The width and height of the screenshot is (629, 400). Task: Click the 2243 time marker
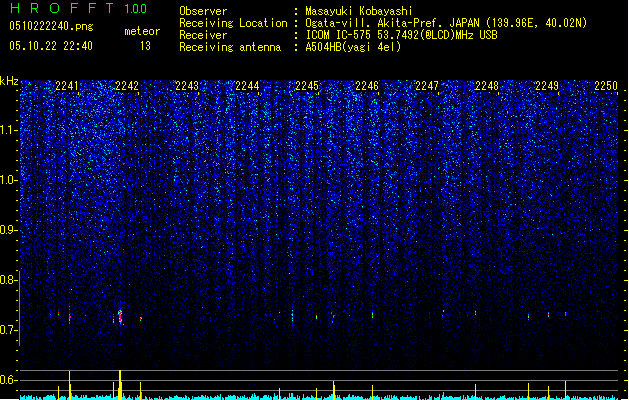click(187, 86)
